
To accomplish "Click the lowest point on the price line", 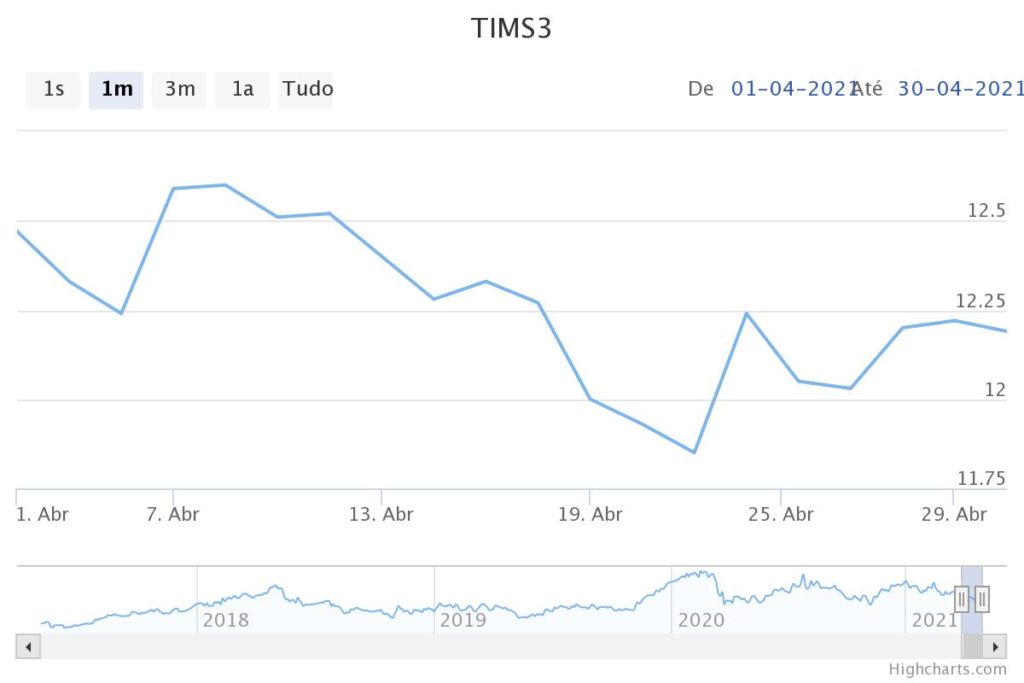I will (x=694, y=452).
